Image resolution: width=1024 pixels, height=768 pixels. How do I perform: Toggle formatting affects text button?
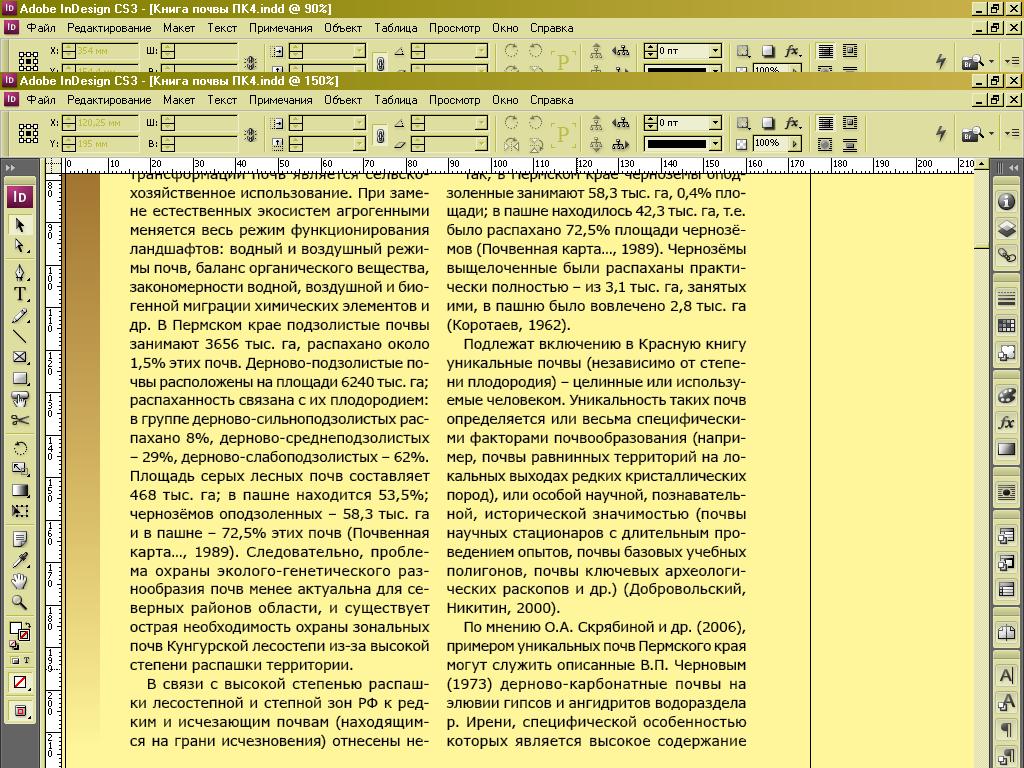[26, 660]
